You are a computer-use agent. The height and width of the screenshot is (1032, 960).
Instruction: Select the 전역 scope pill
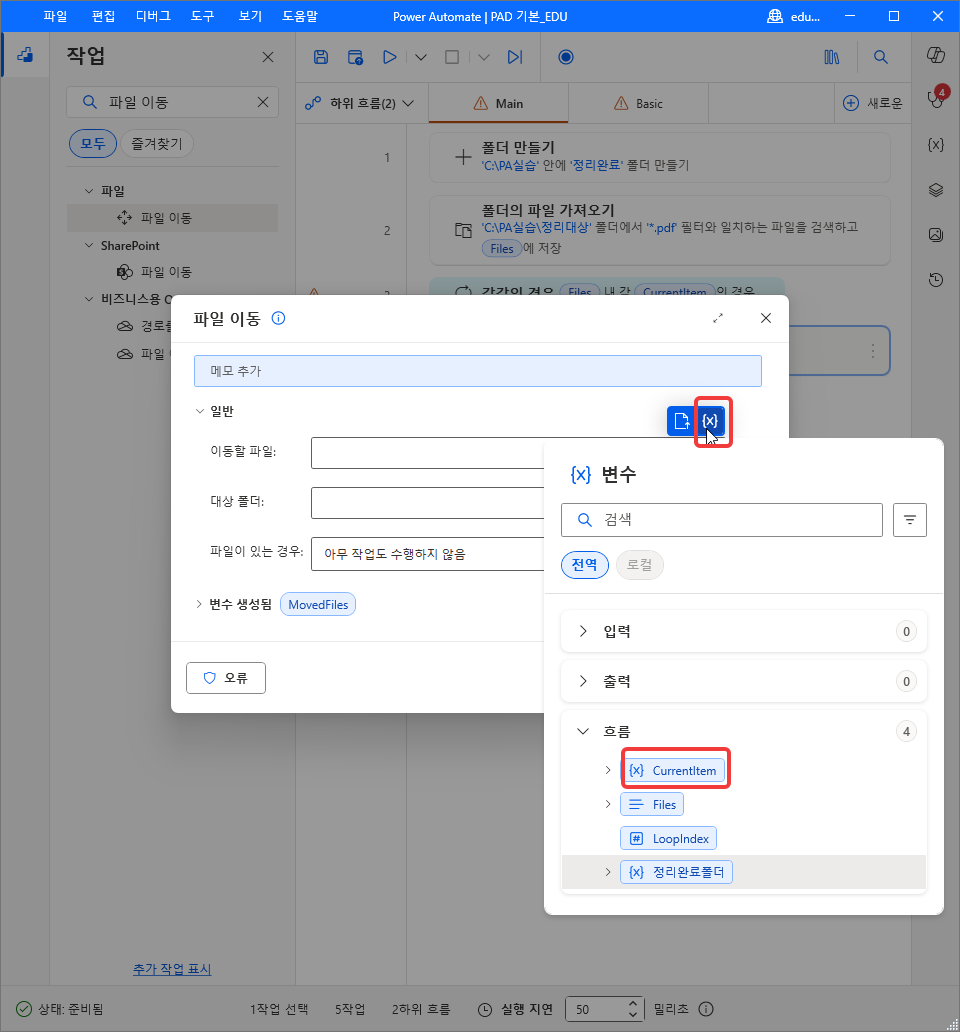584,565
